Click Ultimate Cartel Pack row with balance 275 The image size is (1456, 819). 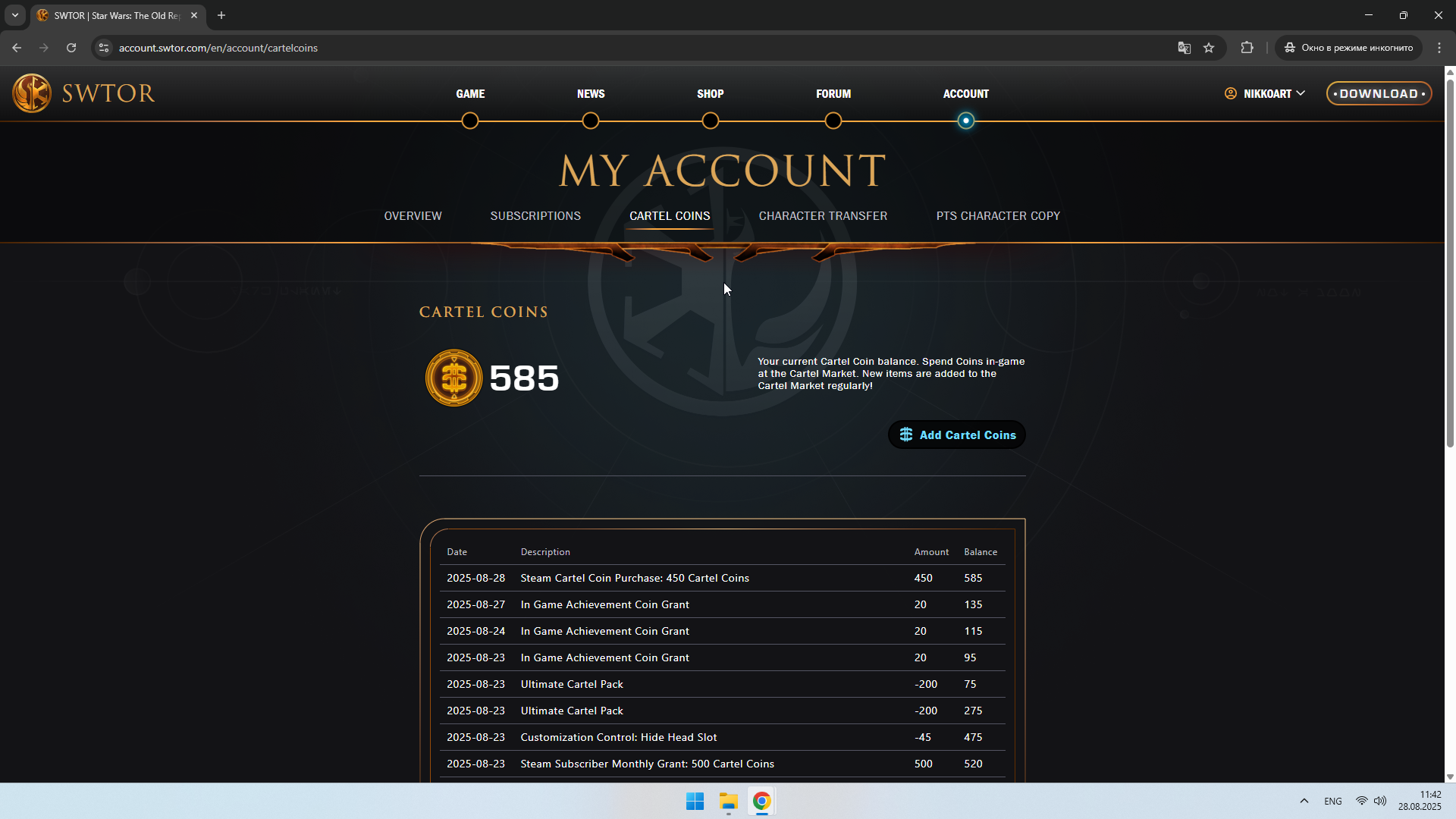pyautogui.click(x=723, y=711)
